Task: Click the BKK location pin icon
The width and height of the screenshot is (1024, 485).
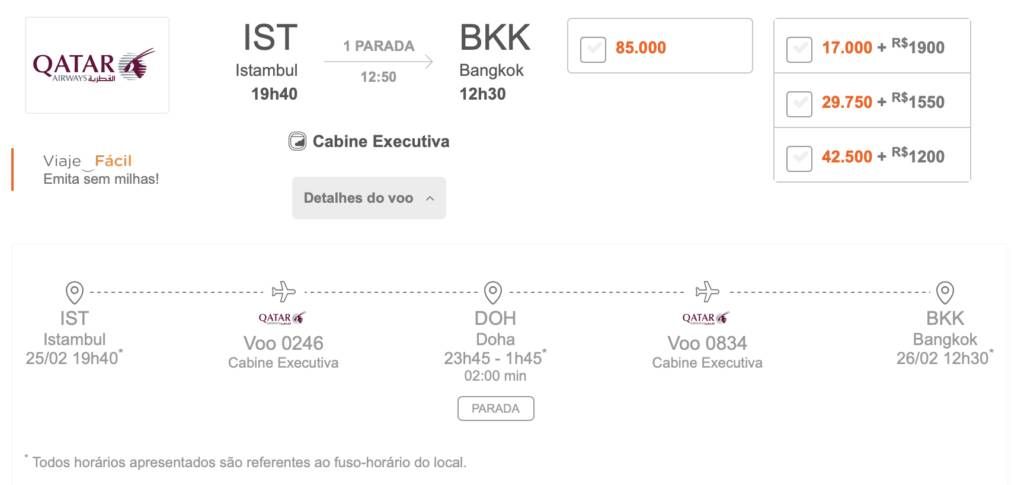Action: [944, 292]
